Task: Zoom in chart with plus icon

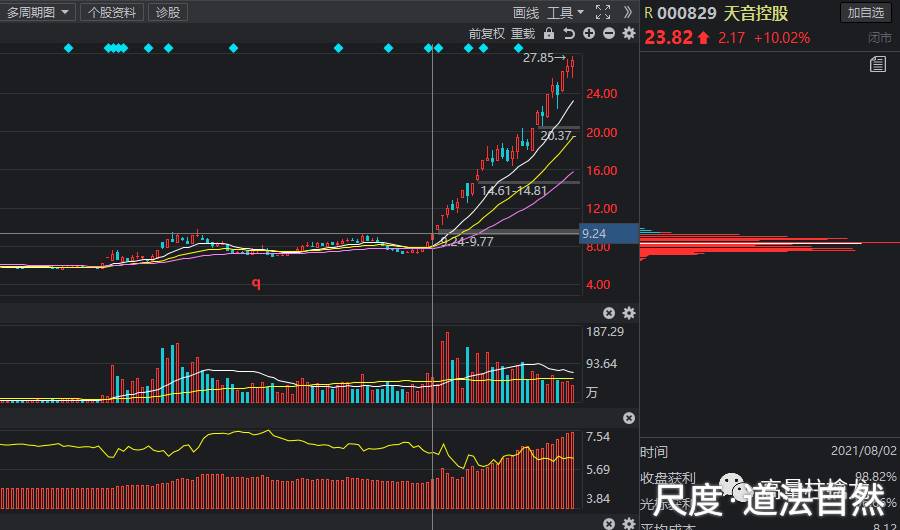Action: [x=589, y=33]
